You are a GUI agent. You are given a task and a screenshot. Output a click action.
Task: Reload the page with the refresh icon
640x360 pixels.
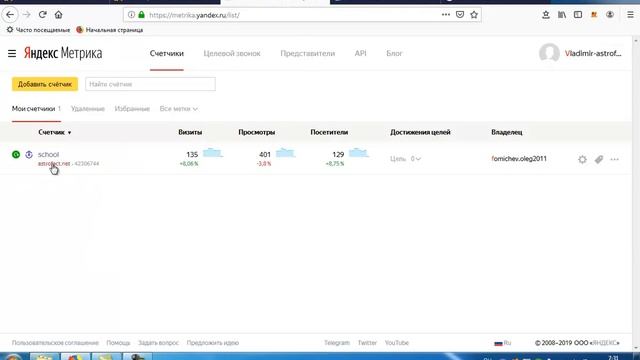[x=42, y=15]
